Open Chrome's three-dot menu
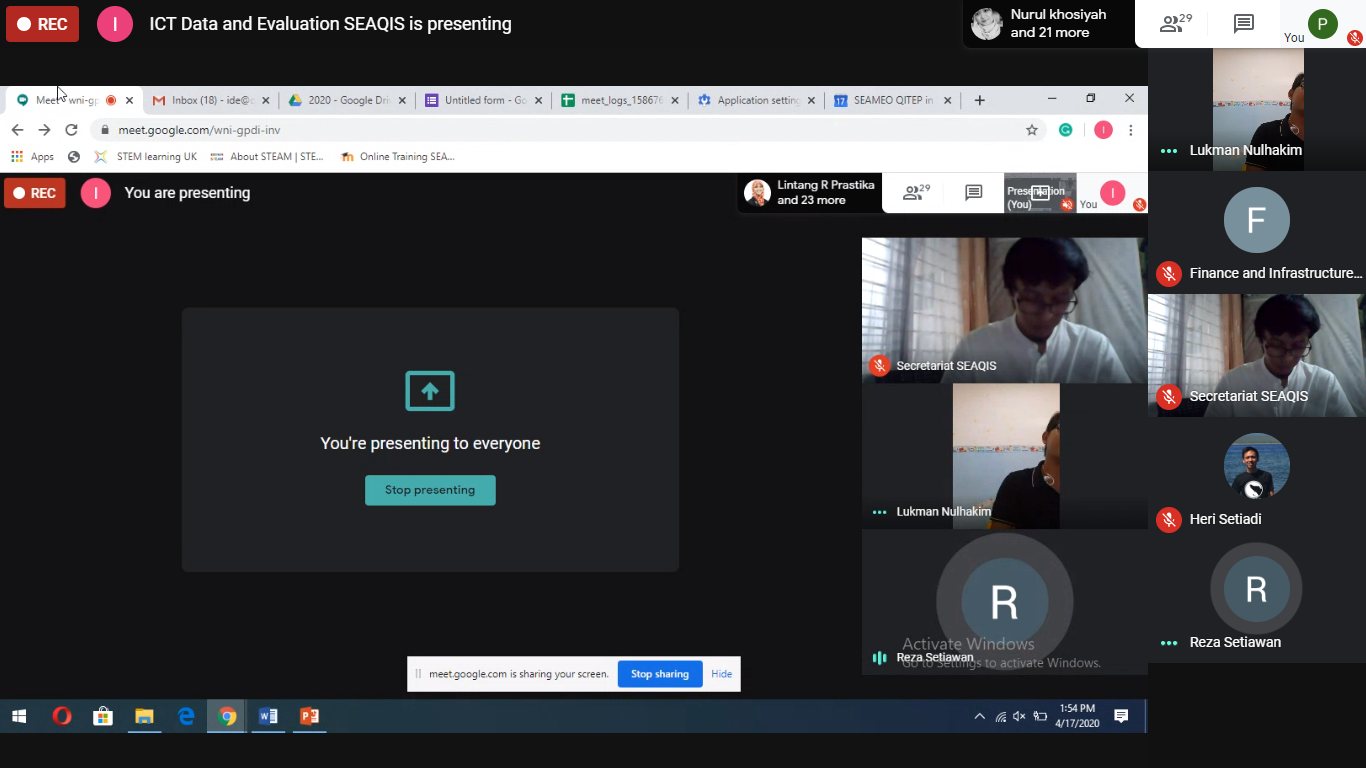The width and height of the screenshot is (1366, 768). [x=1131, y=130]
